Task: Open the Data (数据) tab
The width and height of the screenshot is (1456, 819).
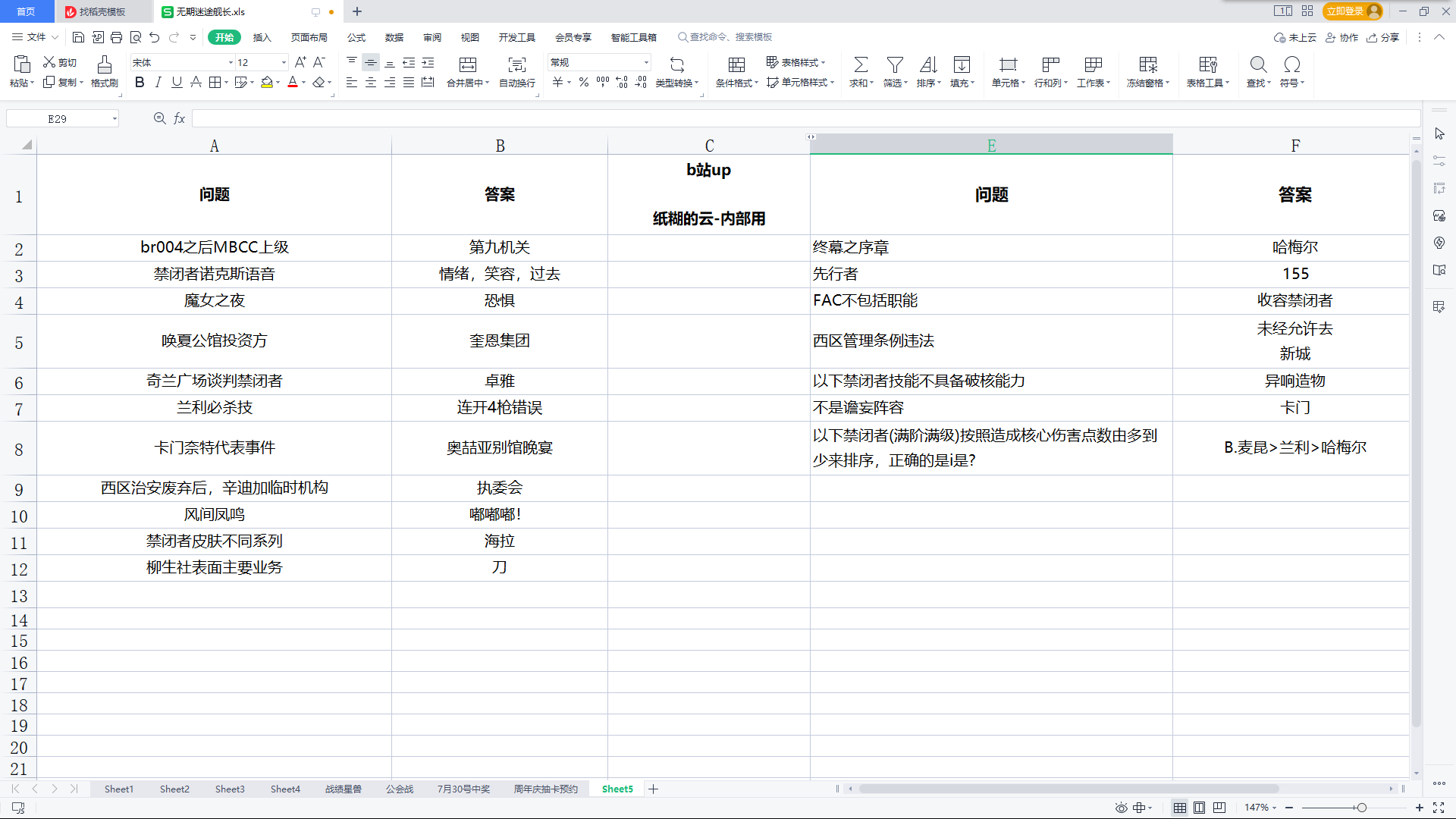Action: (394, 37)
